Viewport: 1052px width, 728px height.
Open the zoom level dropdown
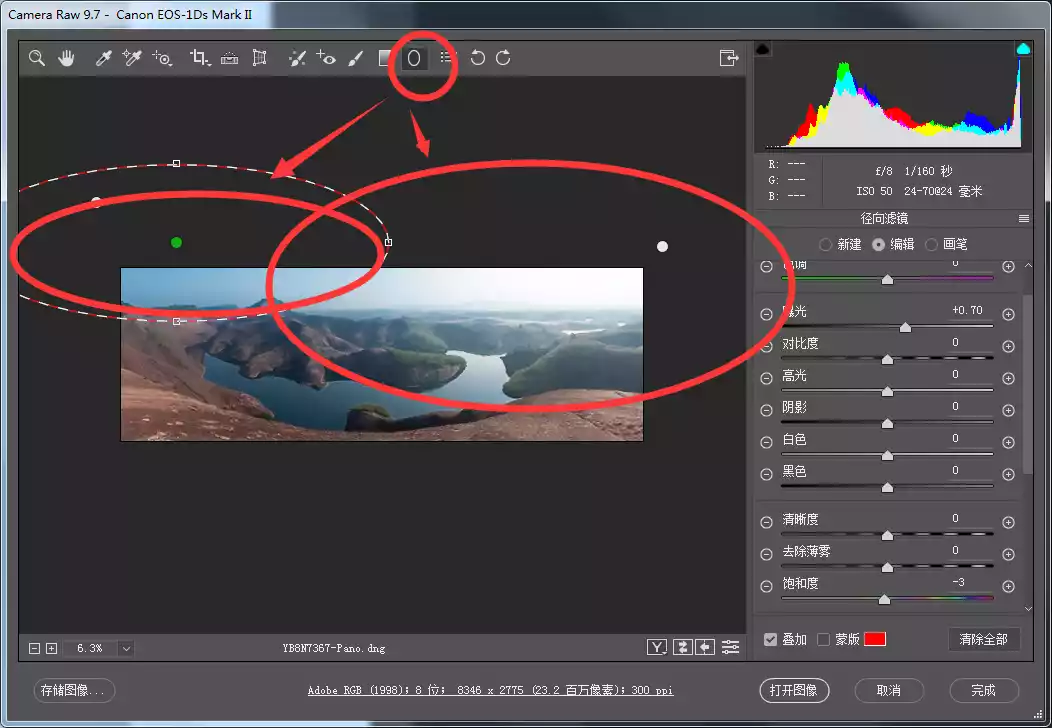(126, 648)
